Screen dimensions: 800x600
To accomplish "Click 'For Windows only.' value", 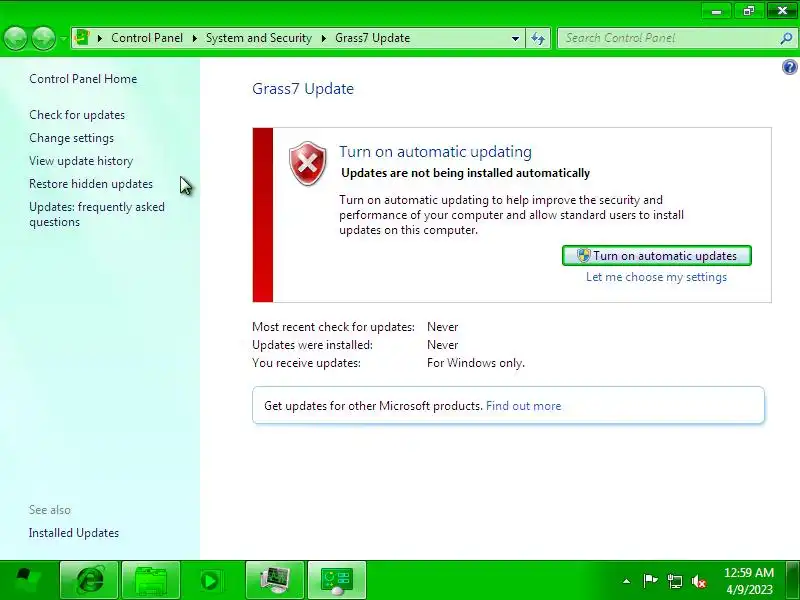I will click(476, 363).
